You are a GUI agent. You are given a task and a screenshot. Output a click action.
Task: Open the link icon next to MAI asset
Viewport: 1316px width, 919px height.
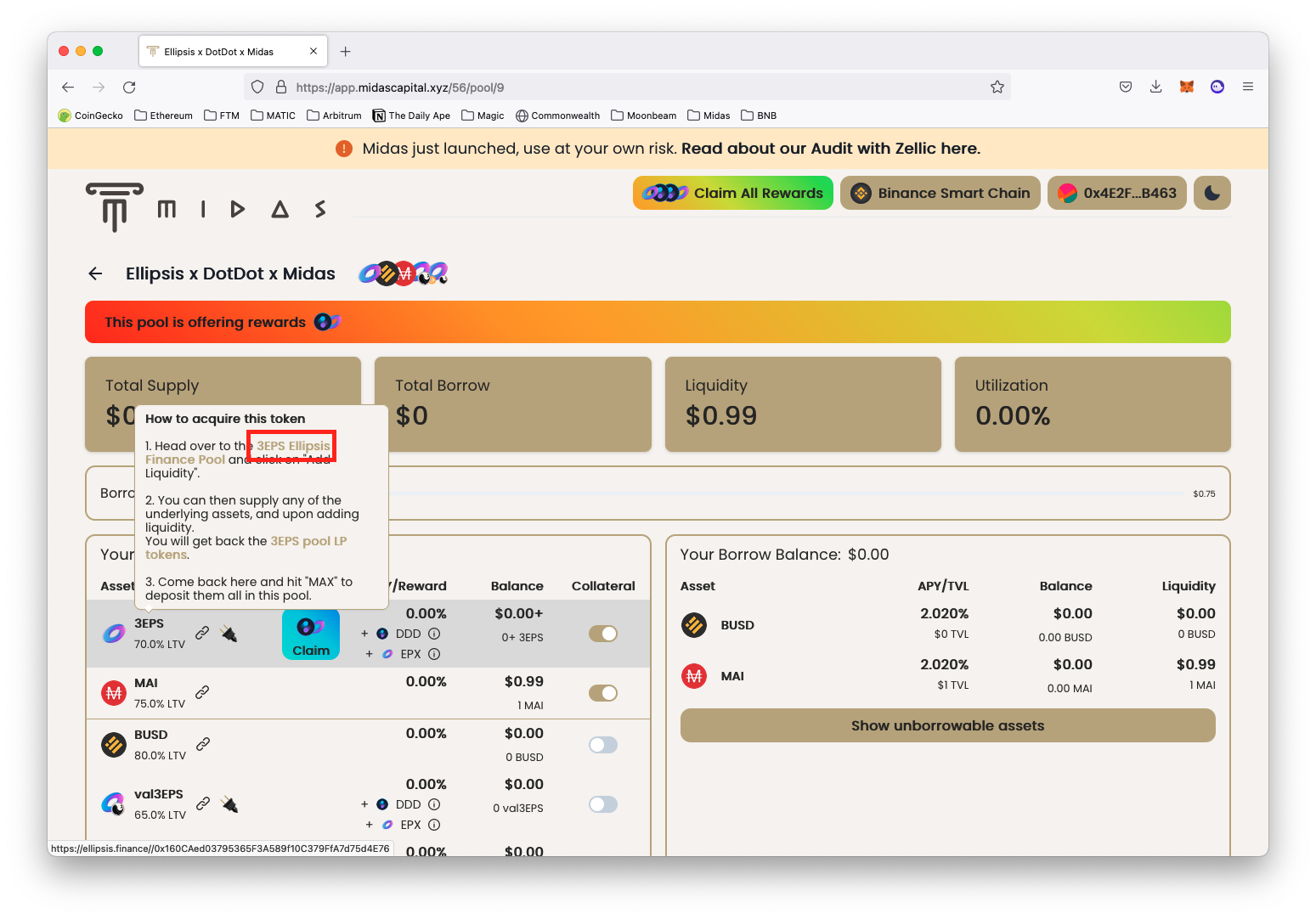click(x=202, y=693)
